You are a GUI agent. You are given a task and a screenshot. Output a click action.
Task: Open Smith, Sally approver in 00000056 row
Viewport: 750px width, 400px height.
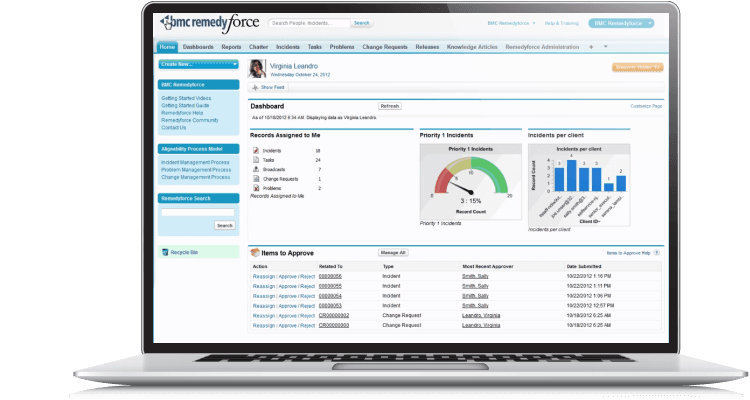pos(475,277)
